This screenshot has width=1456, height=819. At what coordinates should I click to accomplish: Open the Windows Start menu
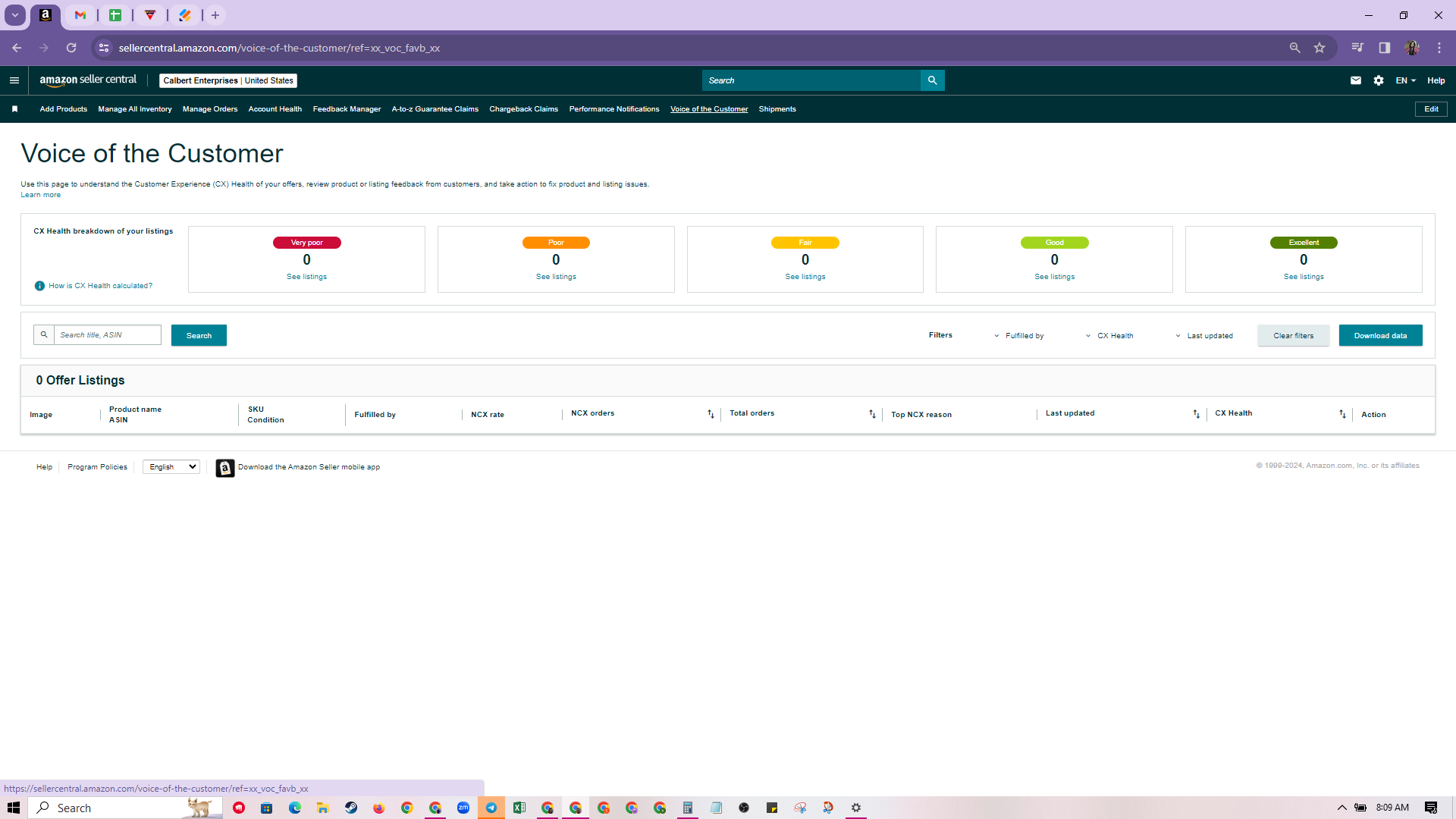click(x=14, y=808)
